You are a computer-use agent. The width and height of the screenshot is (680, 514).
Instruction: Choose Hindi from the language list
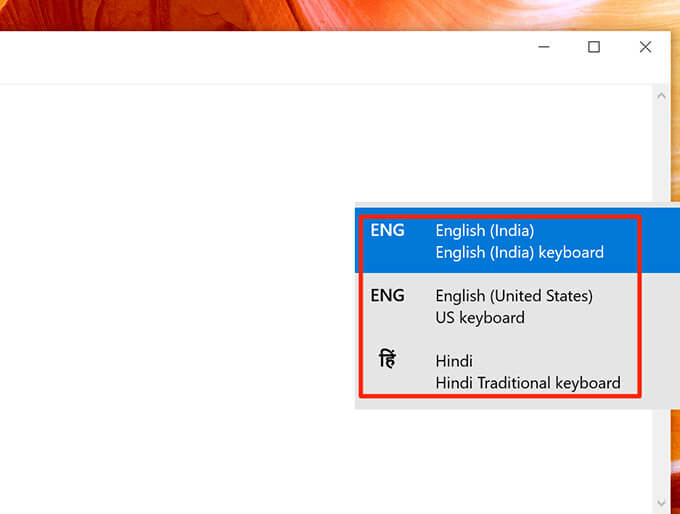(x=454, y=361)
